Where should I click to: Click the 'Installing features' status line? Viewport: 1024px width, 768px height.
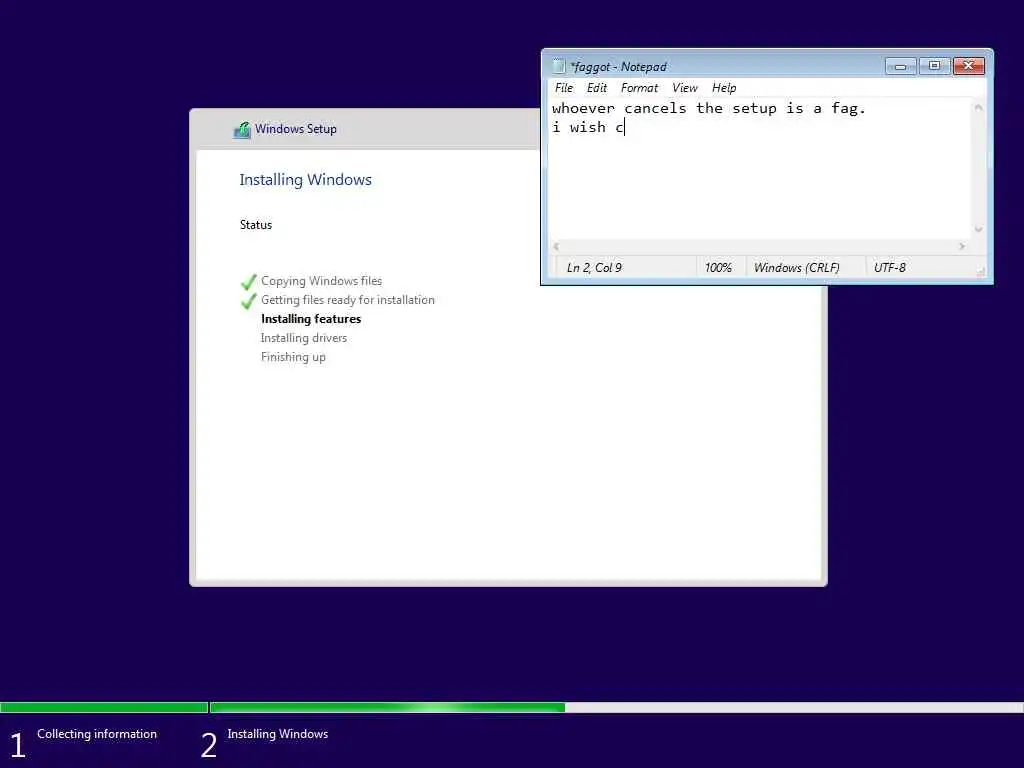click(x=311, y=319)
